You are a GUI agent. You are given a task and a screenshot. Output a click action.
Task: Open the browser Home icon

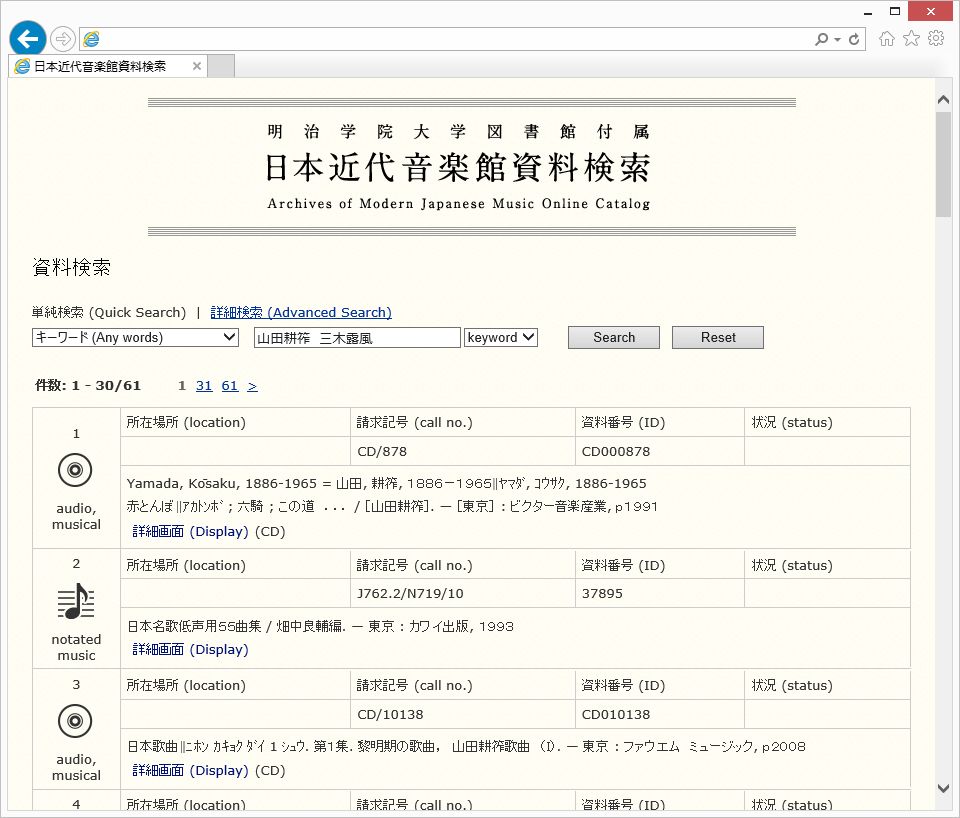pos(886,39)
